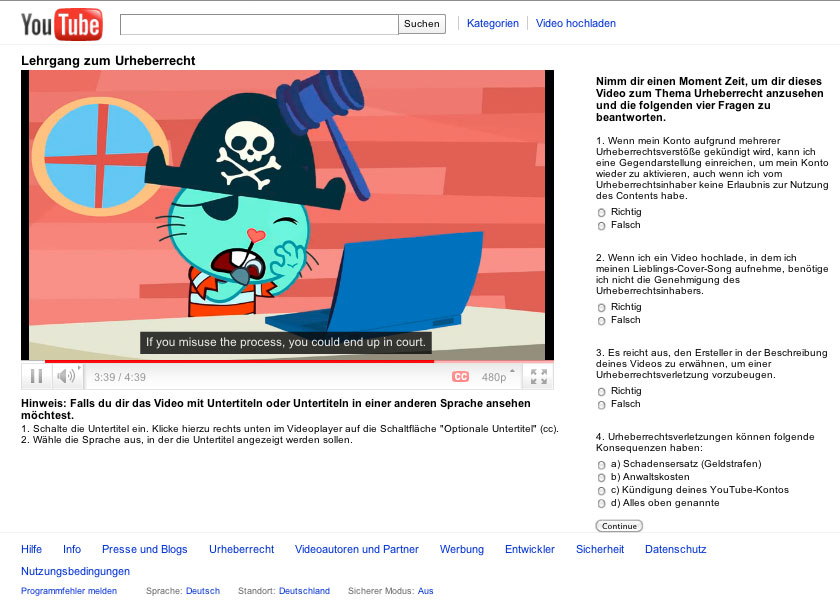
Task: Enter fullscreen mode on the player
Action: [x=539, y=376]
